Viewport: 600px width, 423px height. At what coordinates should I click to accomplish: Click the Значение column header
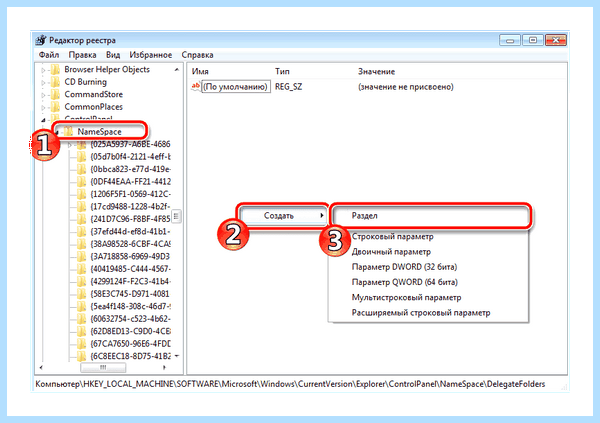pyautogui.click(x=376, y=71)
